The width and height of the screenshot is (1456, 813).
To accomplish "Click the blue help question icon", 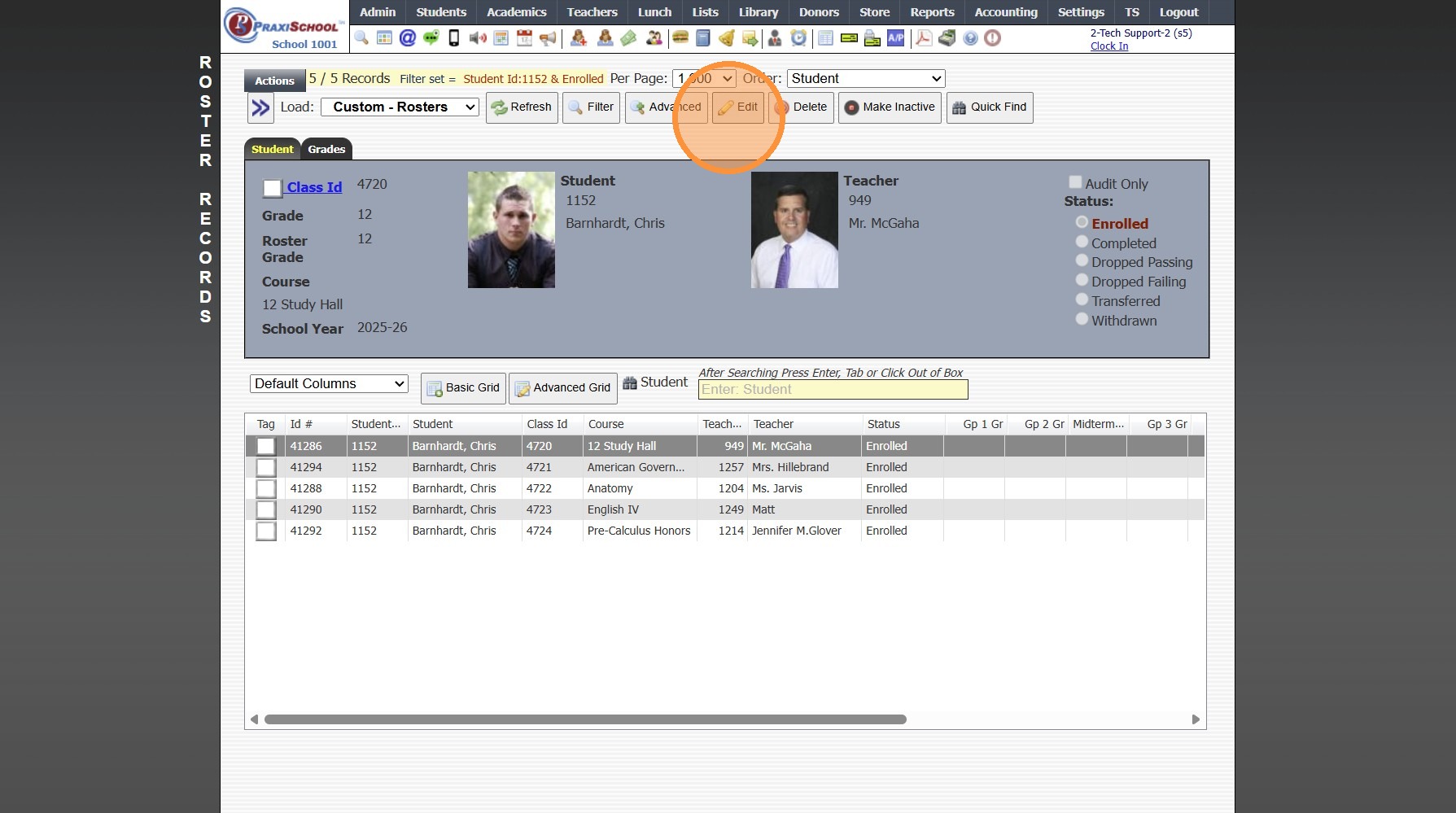I will pyautogui.click(x=970, y=38).
